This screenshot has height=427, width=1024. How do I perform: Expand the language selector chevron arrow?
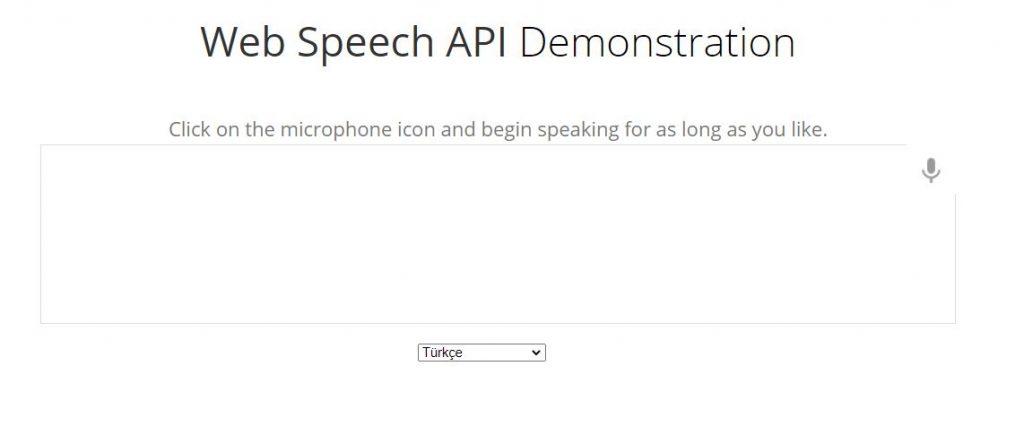pyautogui.click(x=536, y=353)
